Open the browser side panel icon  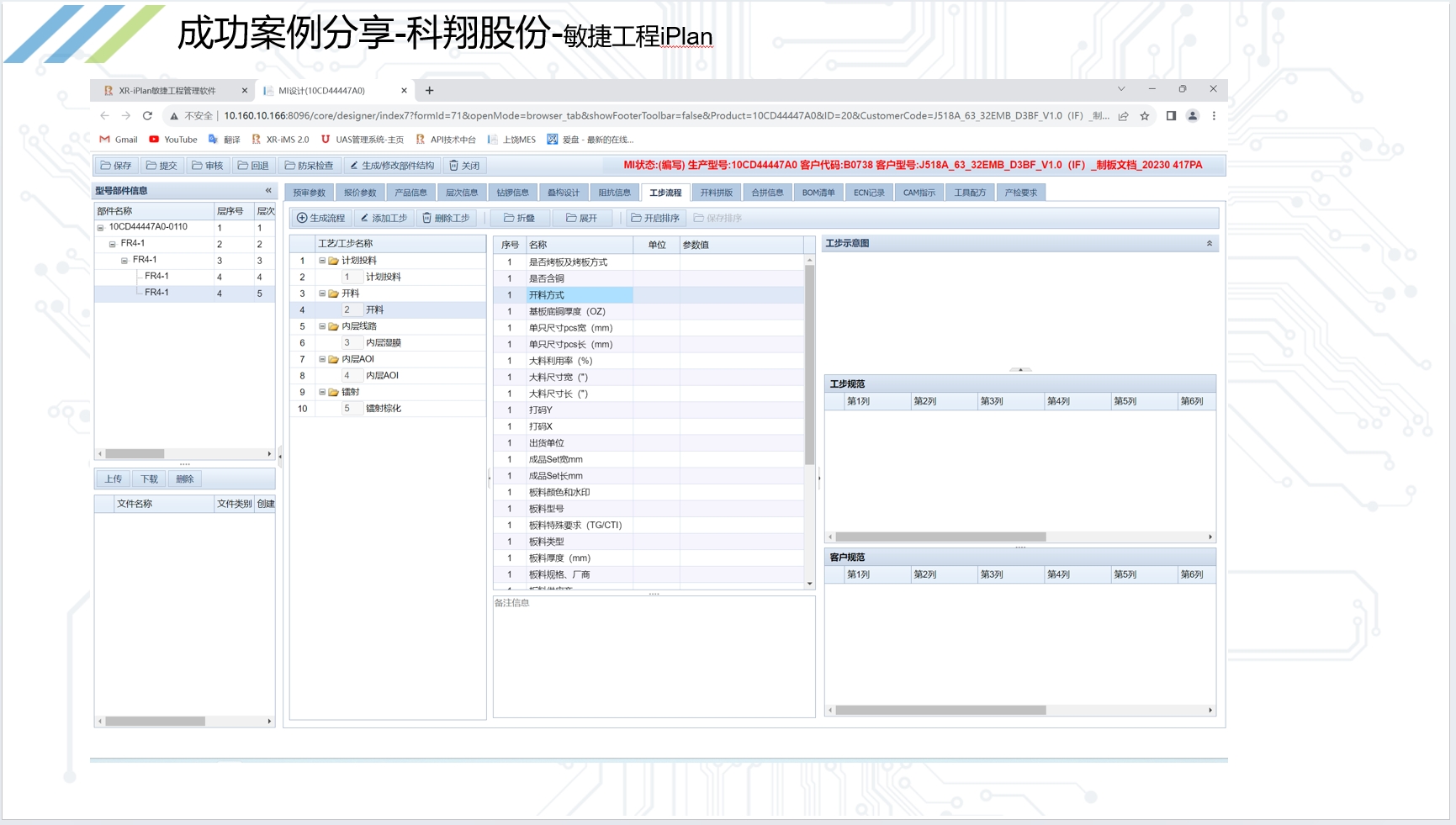click(x=1171, y=116)
